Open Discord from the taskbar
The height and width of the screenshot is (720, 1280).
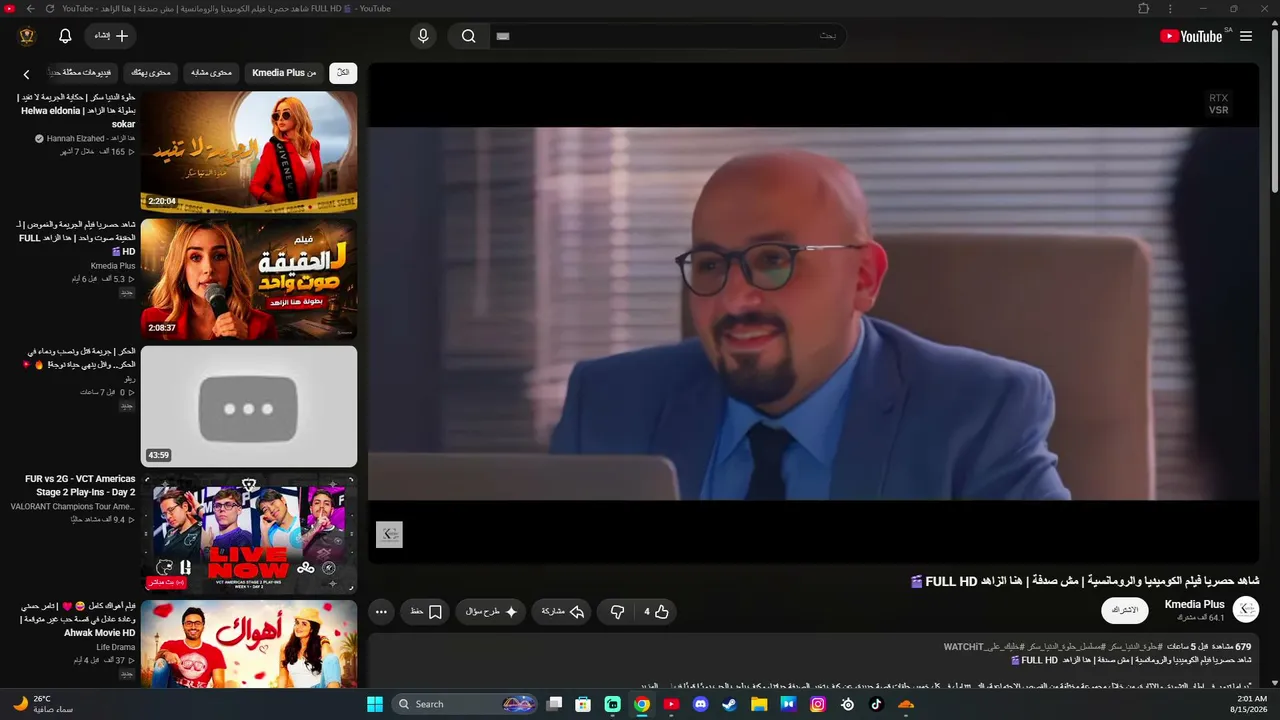(x=700, y=704)
